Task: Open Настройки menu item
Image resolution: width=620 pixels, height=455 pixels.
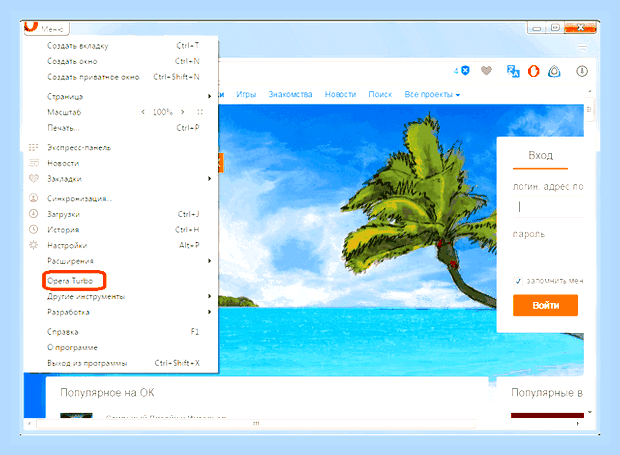Action: click(121, 245)
